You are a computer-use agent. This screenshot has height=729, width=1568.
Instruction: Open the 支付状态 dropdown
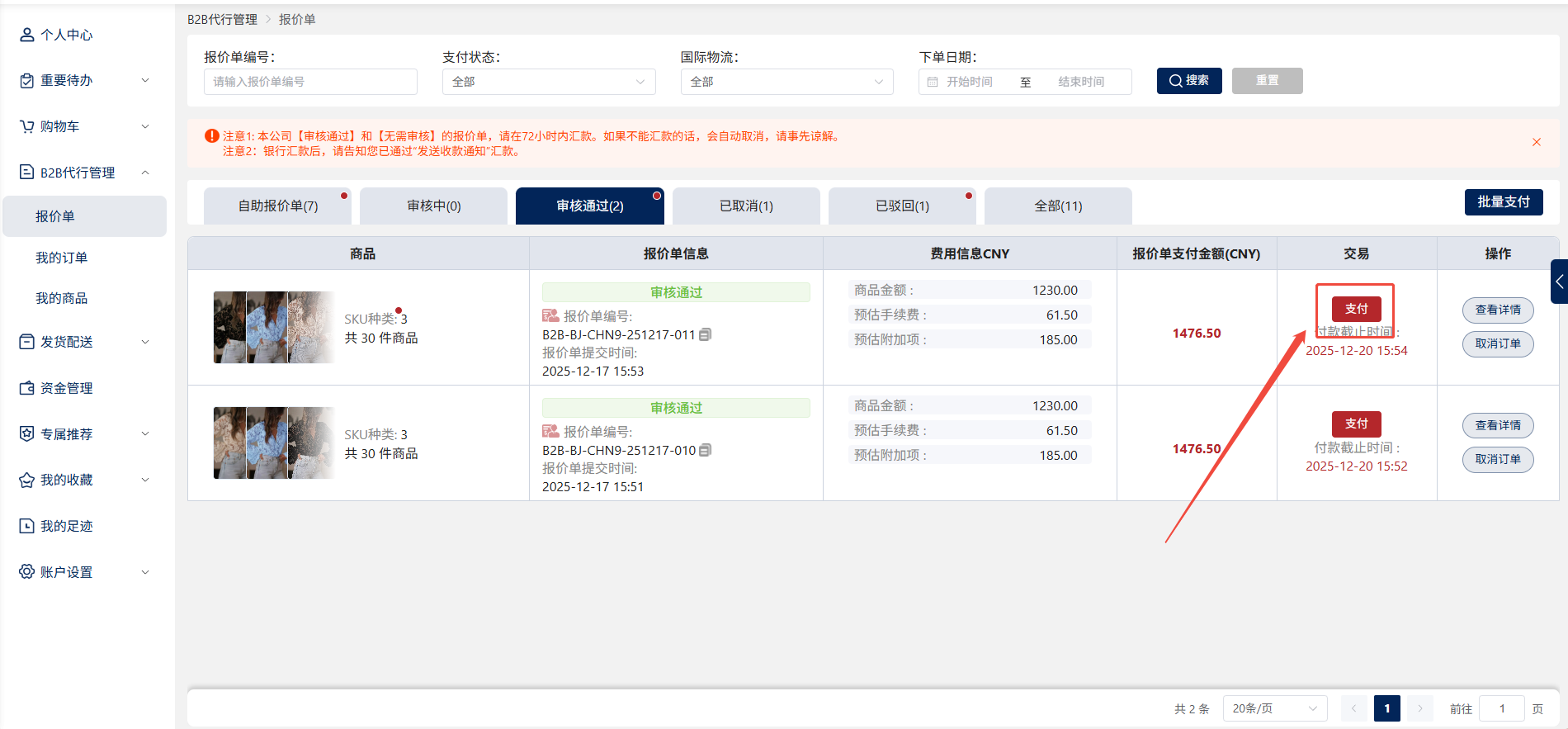pos(549,82)
